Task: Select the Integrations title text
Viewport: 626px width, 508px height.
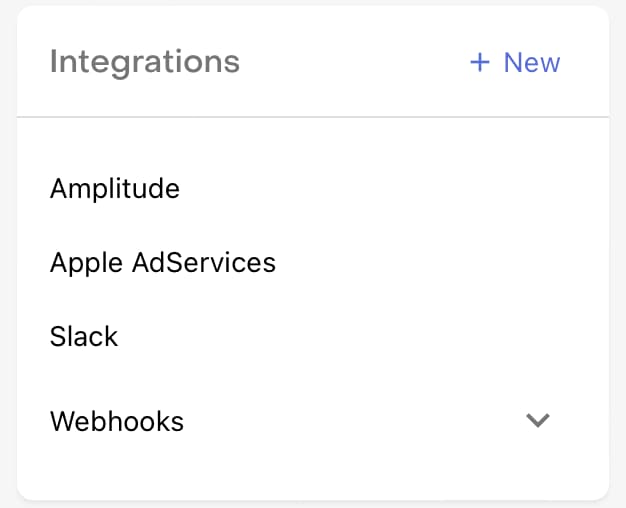Action: (x=145, y=62)
